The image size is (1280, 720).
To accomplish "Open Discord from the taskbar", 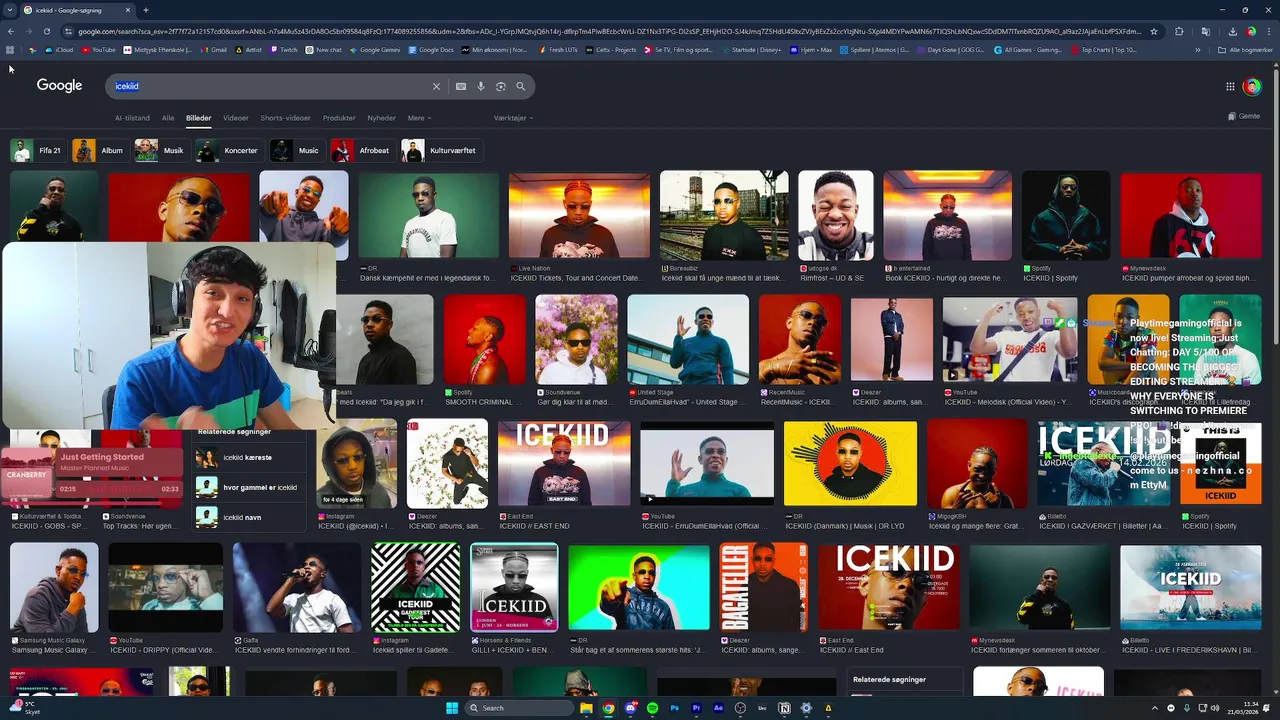I will click(630, 708).
